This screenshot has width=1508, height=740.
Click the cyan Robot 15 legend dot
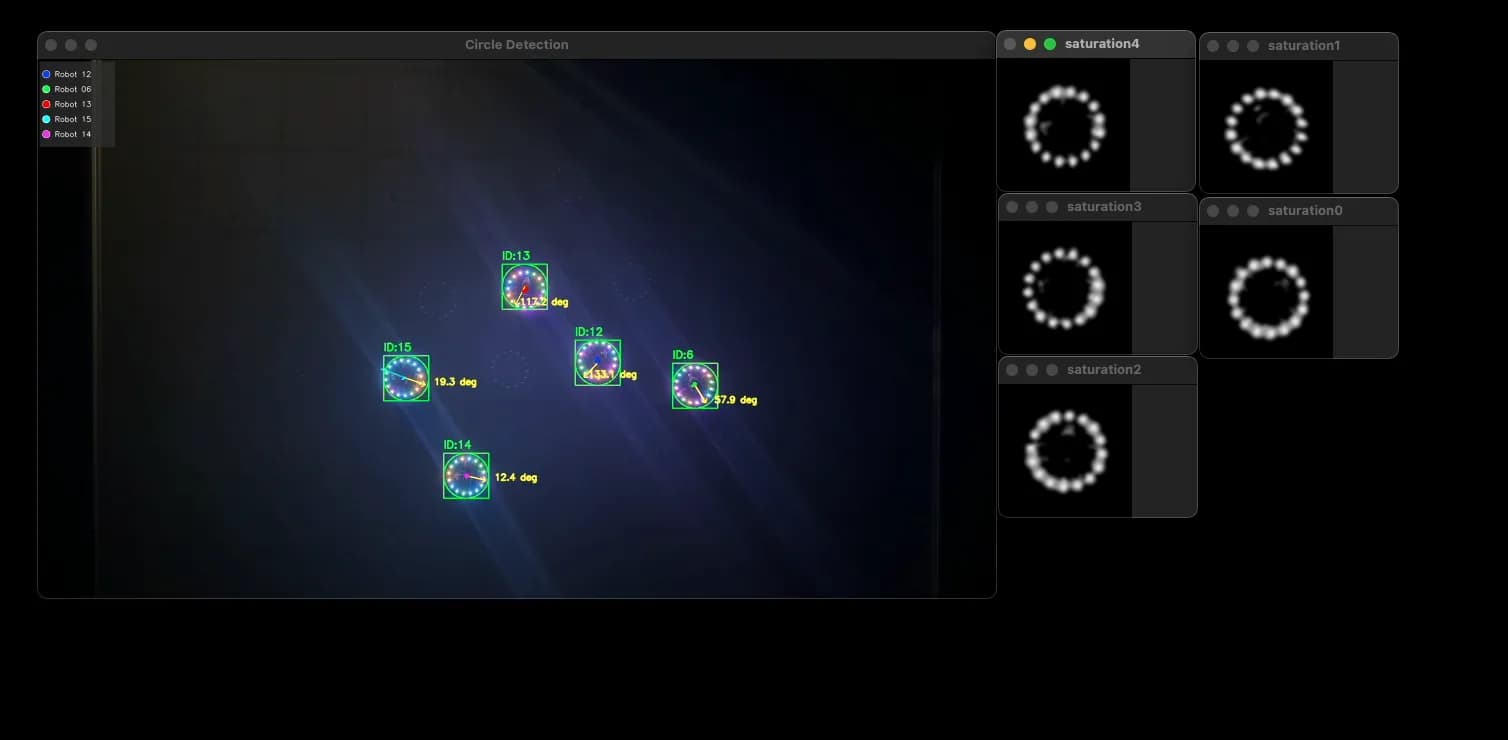(46, 119)
